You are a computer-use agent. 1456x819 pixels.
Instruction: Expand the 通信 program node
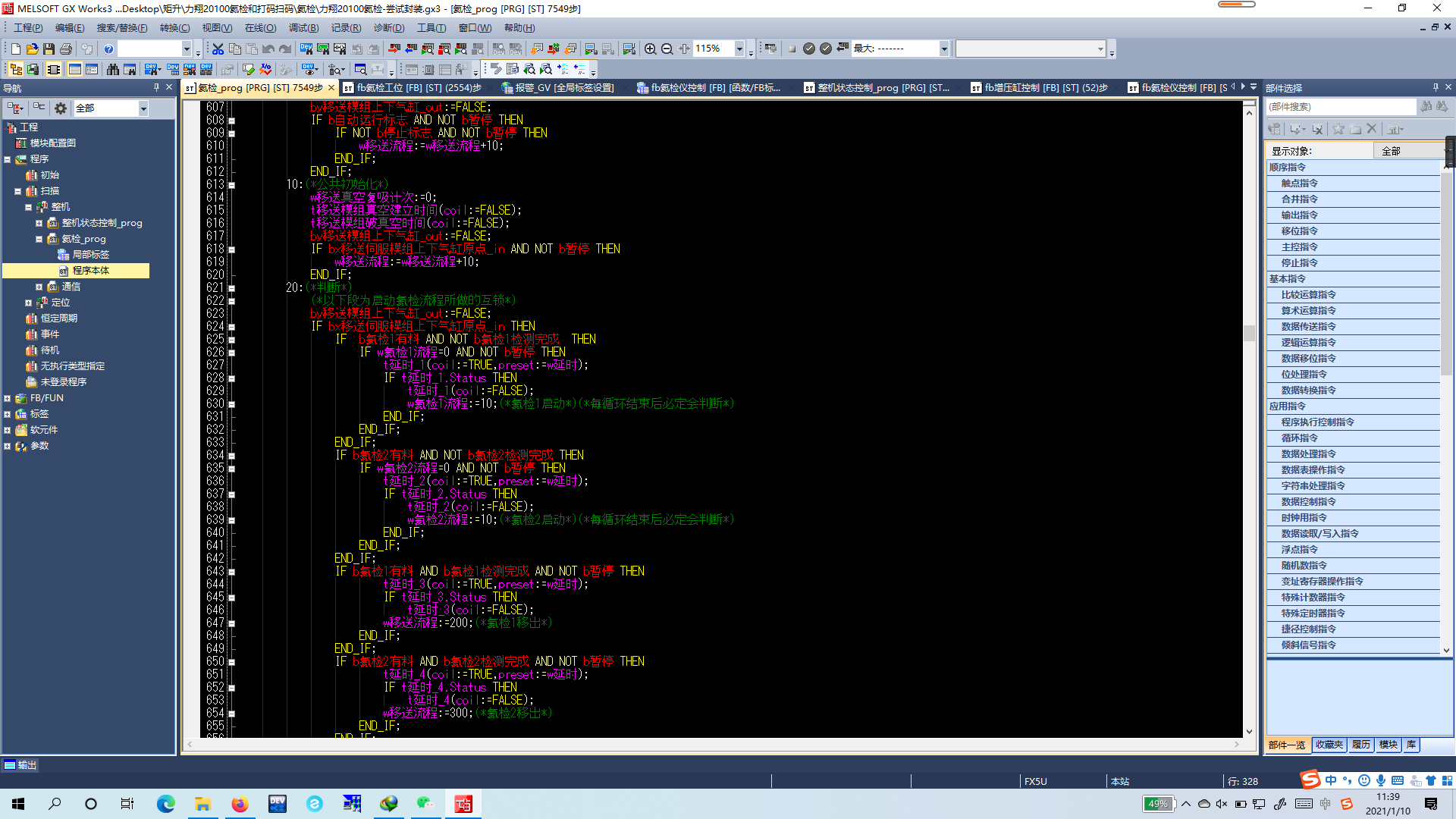tap(39, 287)
